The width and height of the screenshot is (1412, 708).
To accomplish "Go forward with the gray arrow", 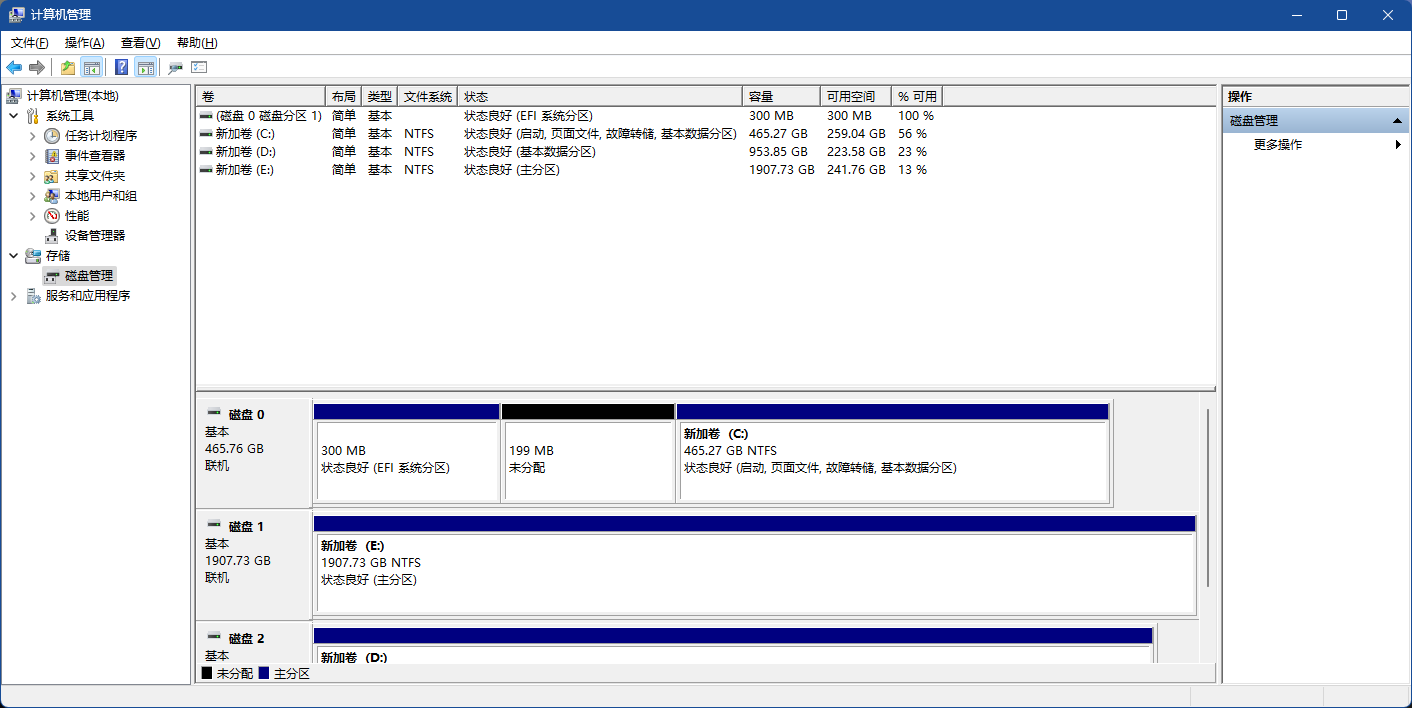I will [x=37, y=67].
